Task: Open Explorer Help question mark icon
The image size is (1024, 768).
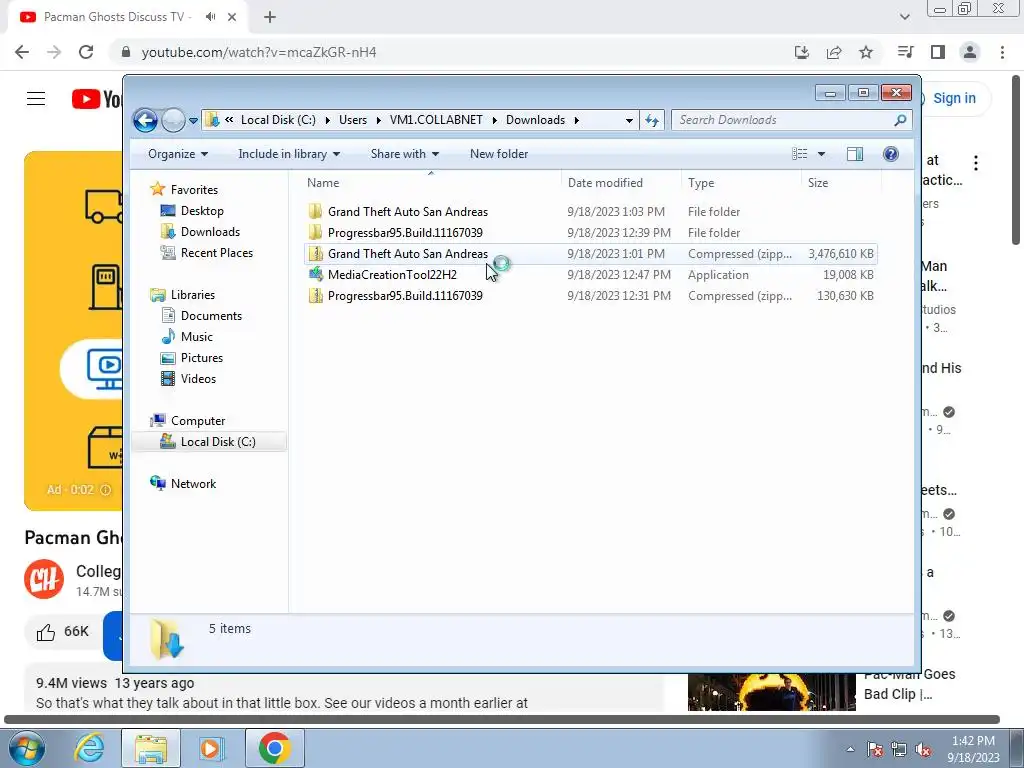Action: coord(890,154)
